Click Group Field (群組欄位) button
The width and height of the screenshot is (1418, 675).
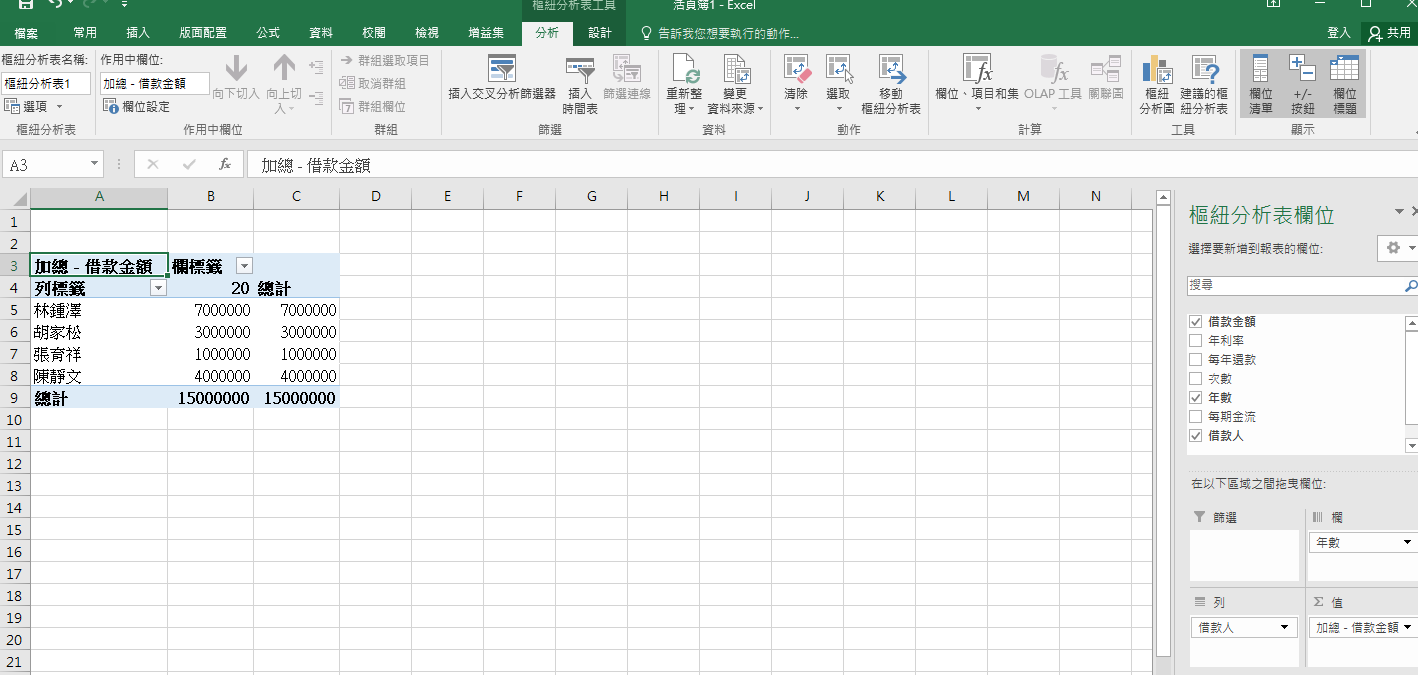click(372, 106)
